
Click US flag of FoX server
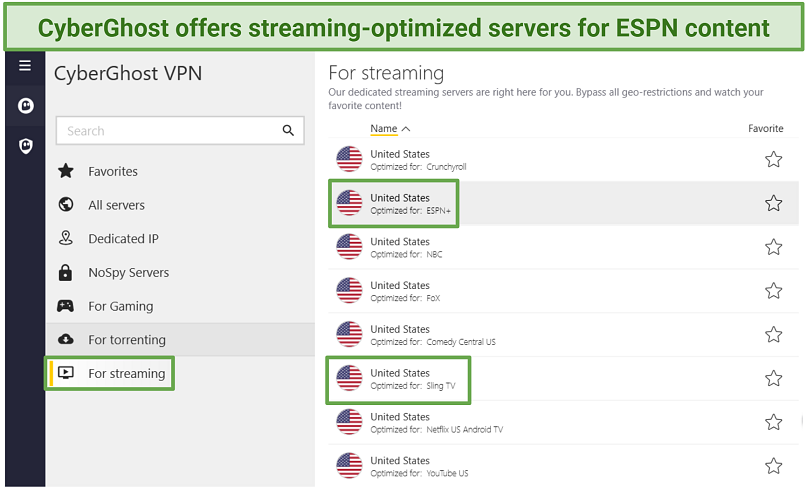[349, 291]
